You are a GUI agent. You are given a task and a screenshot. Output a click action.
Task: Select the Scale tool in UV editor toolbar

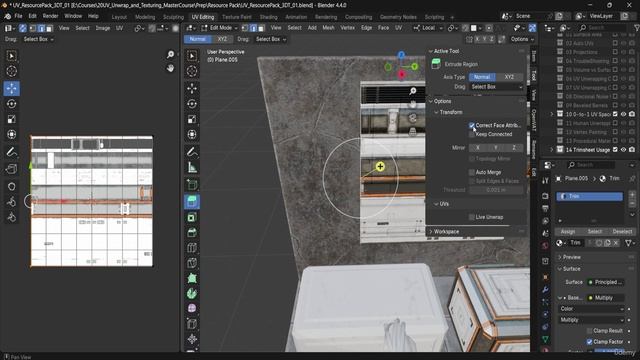[x=11, y=119]
